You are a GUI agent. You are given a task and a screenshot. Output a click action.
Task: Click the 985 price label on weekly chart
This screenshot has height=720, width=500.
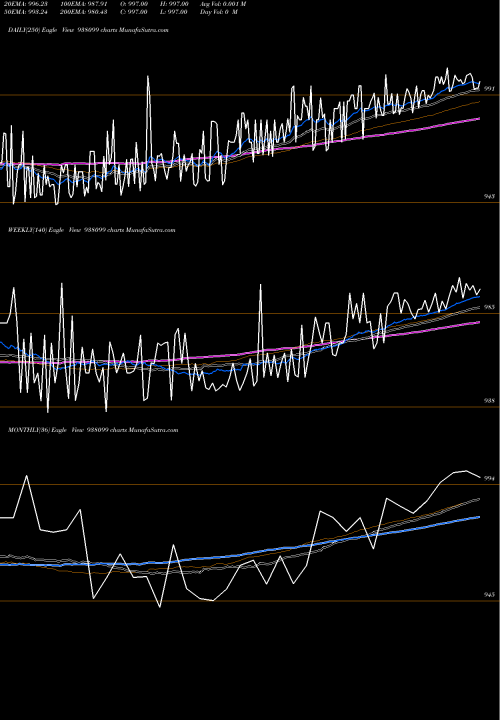[x=489, y=307]
